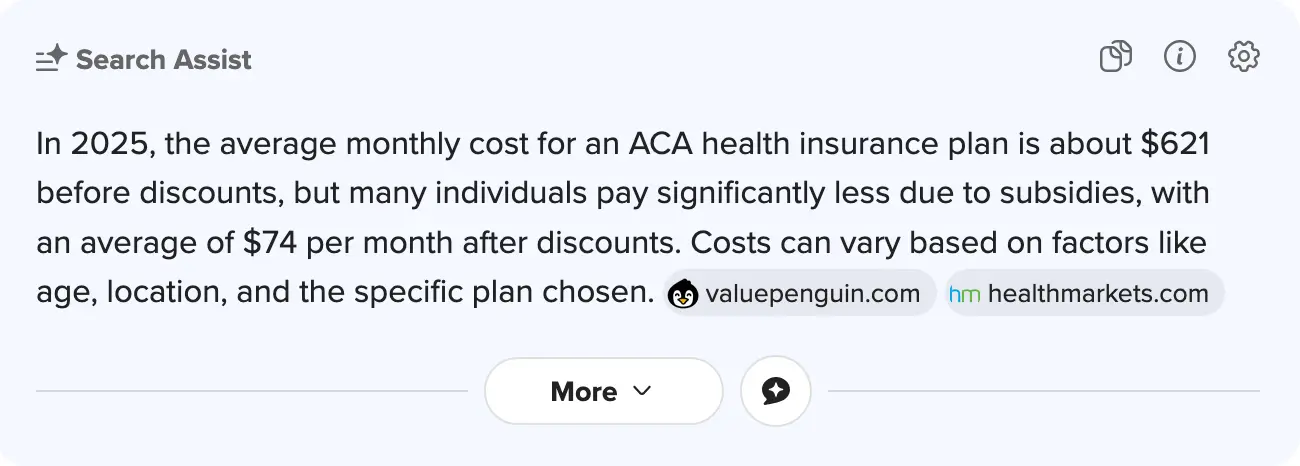This screenshot has width=1300, height=466.
Task: Visit the valuepenguin.com source link
Action: (x=812, y=294)
